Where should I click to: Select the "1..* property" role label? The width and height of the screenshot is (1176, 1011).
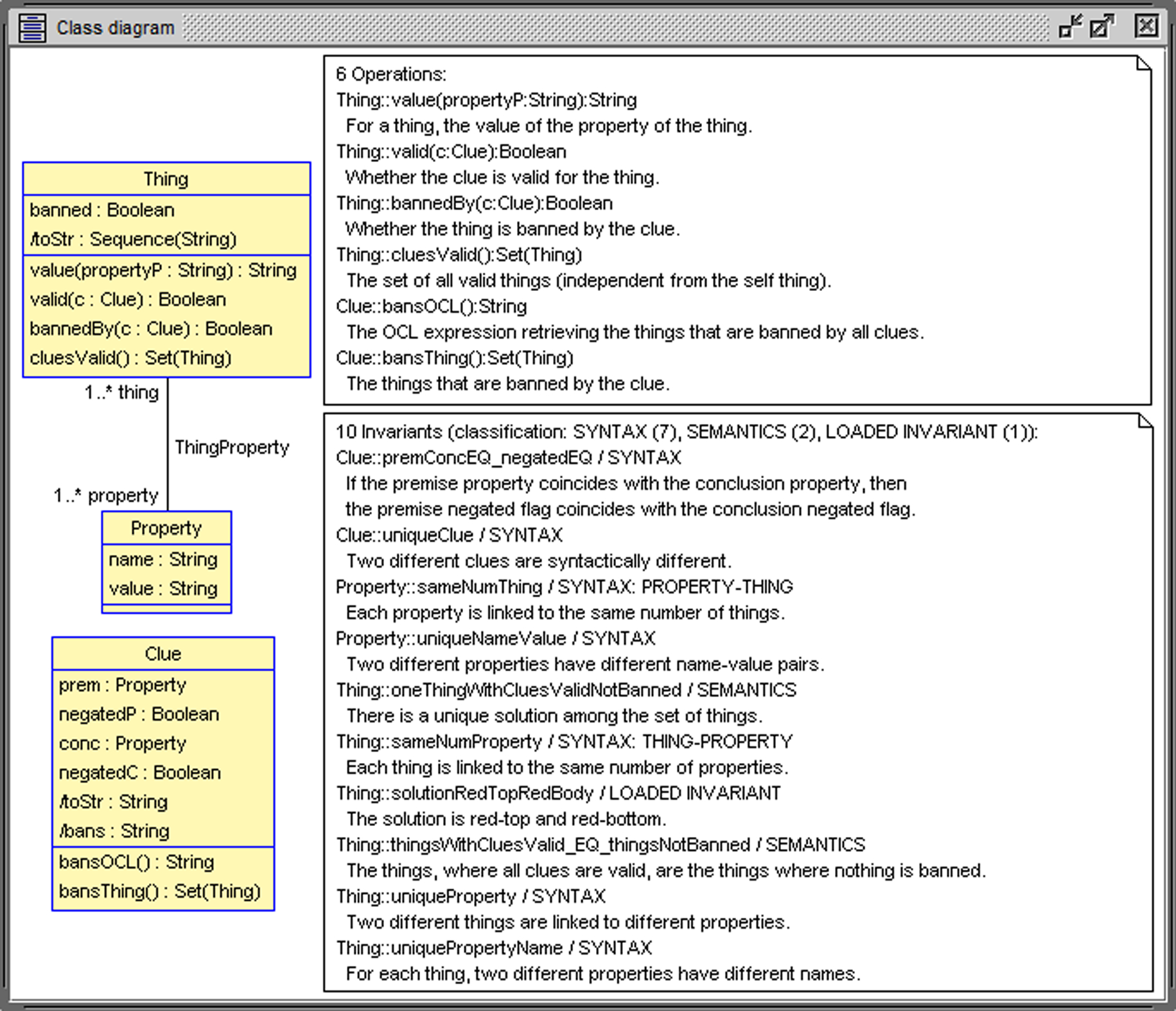point(106,496)
